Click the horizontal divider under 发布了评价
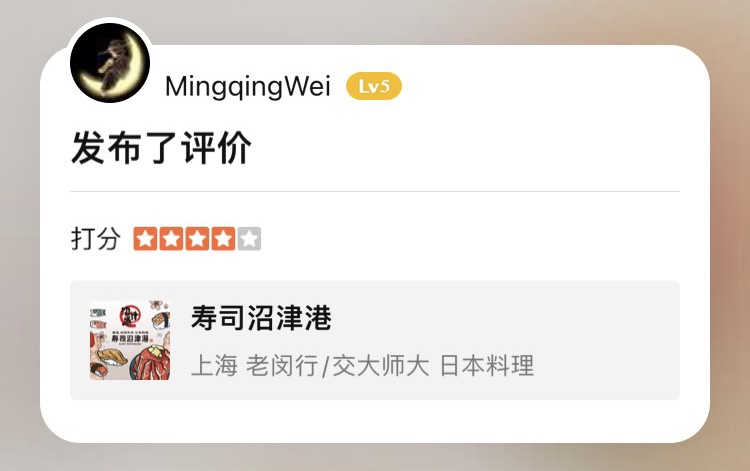 [x=375, y=191]
